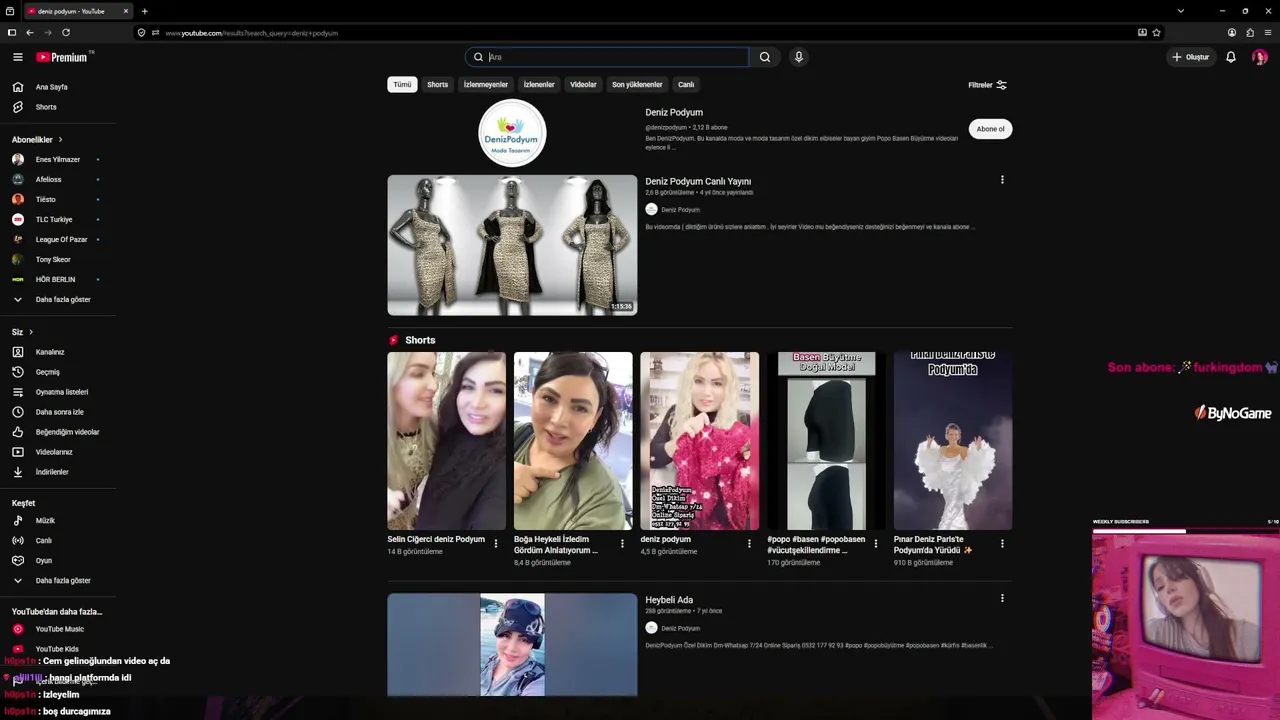Open options for Heybeli Ada video

pos(1002,598)
